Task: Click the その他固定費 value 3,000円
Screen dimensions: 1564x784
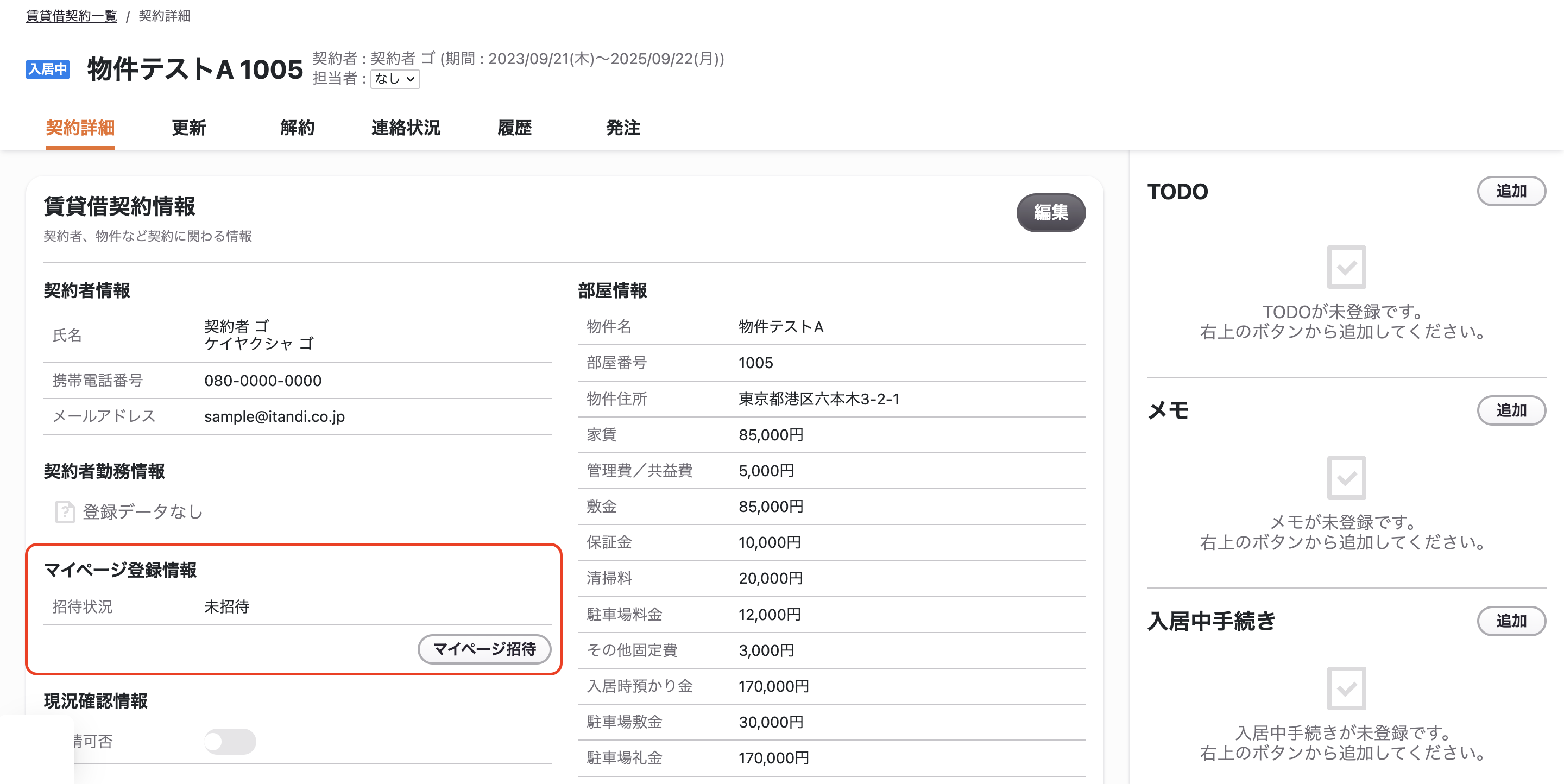Action: click(x=766, y=650)
